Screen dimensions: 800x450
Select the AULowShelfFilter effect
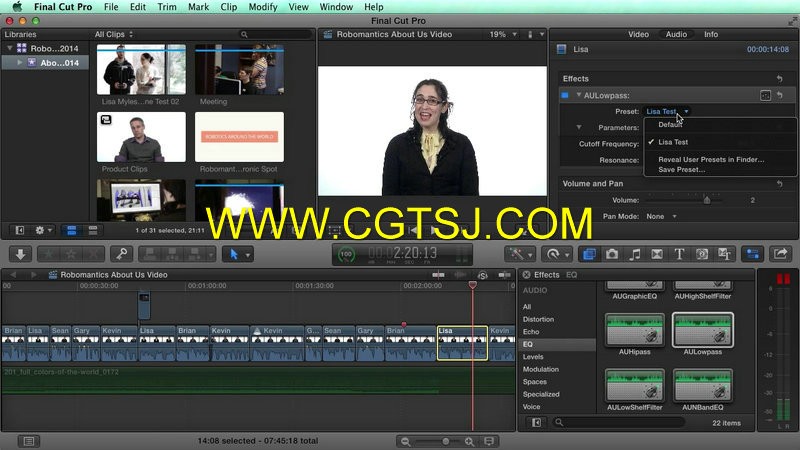point(635,386)
